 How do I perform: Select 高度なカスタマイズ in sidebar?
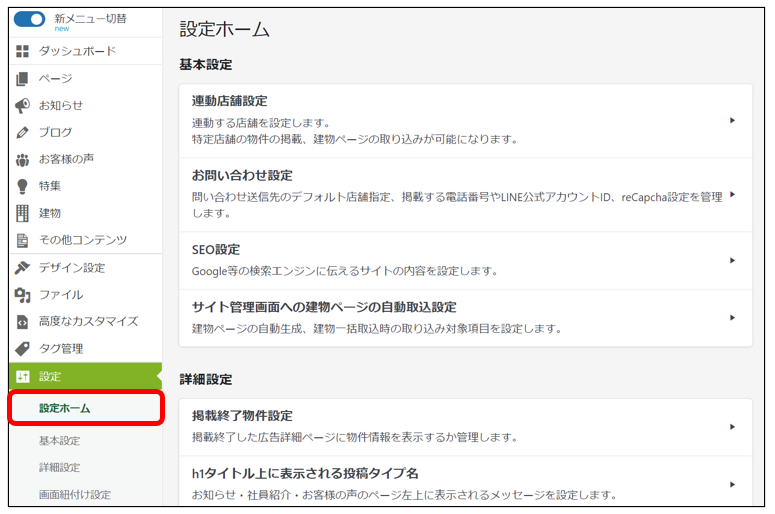88,322
